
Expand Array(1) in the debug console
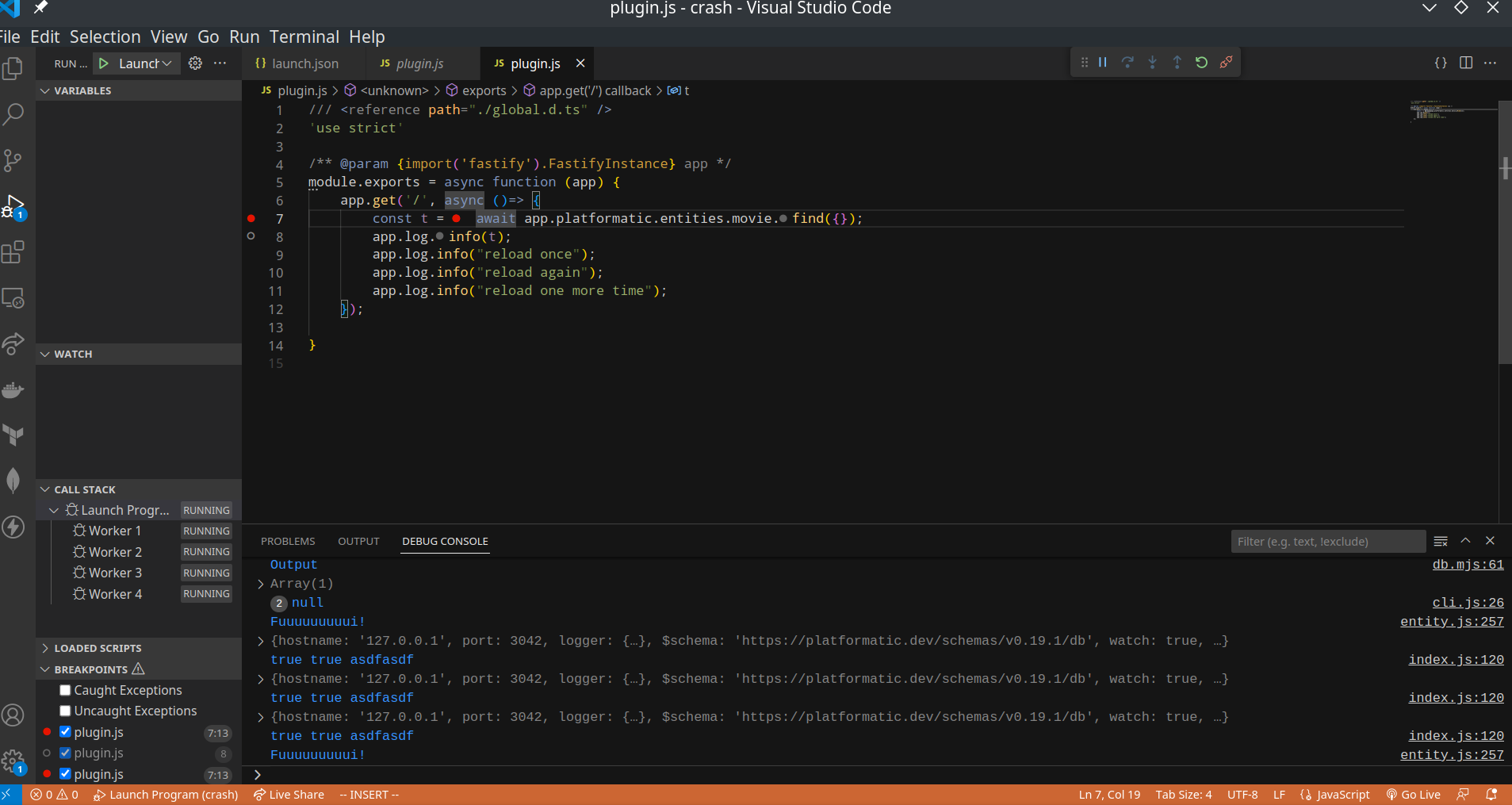[x=260, y=584]
